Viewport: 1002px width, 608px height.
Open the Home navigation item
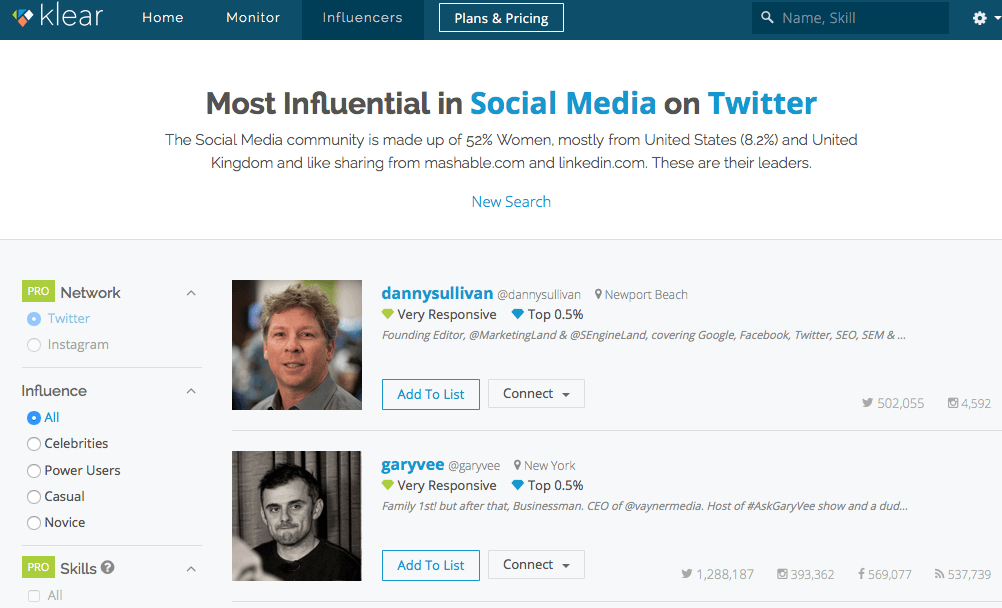(x=162, y=18)
